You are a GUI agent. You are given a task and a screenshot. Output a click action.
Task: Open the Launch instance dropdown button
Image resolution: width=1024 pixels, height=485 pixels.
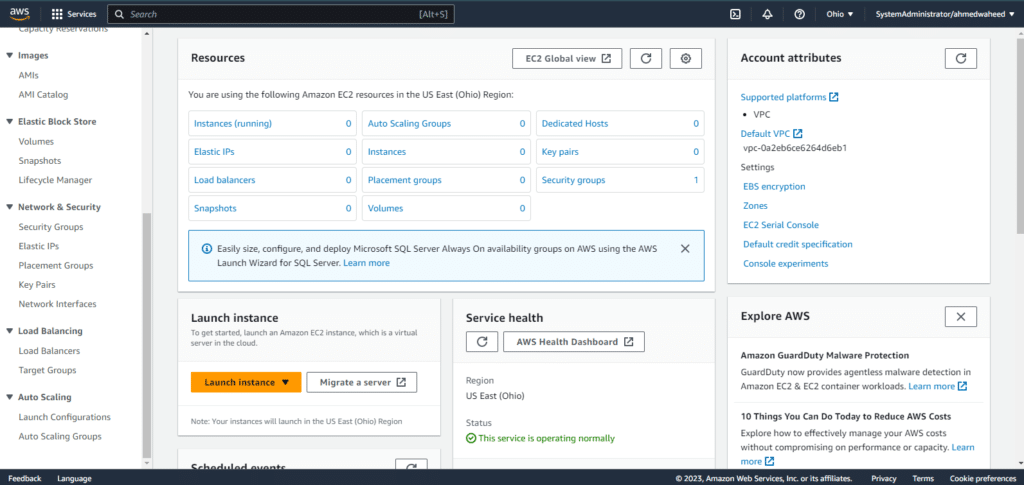(246, 383)
